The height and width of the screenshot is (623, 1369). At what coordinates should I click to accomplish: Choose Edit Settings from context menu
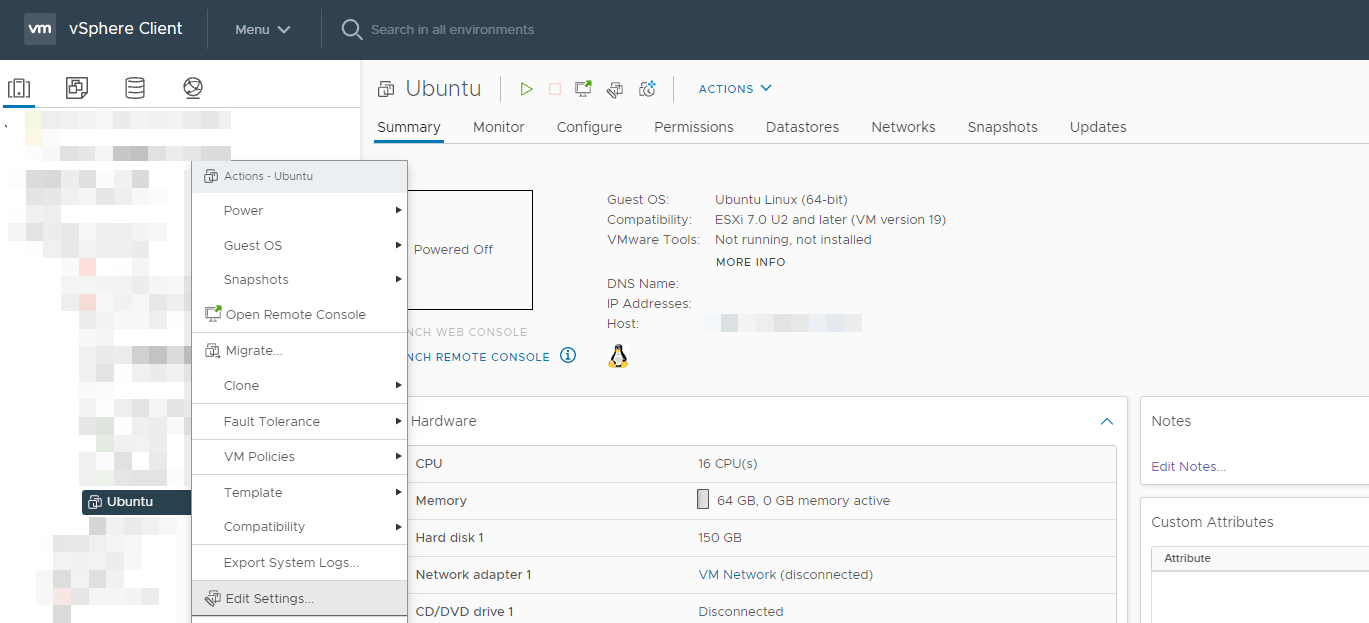click(x=269, y=599)
